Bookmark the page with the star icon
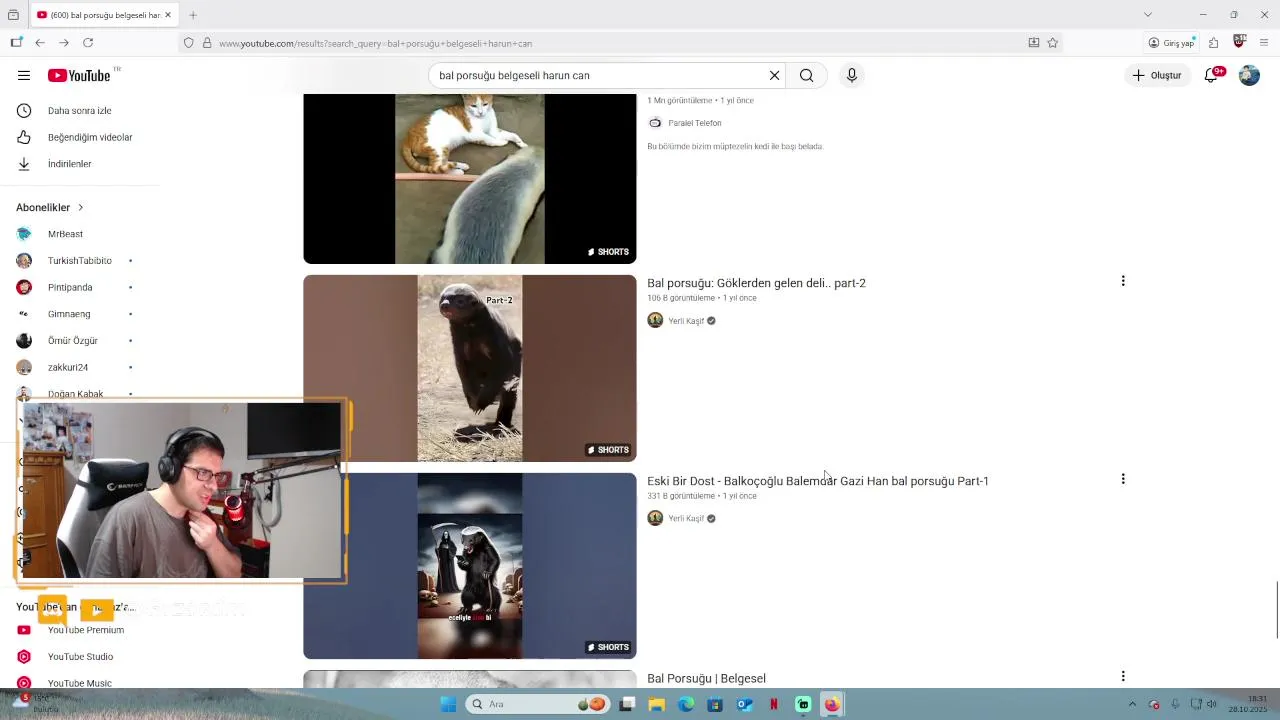Image resolution: width=1280 pixels, height=720 pixels. click(1052, 43)
